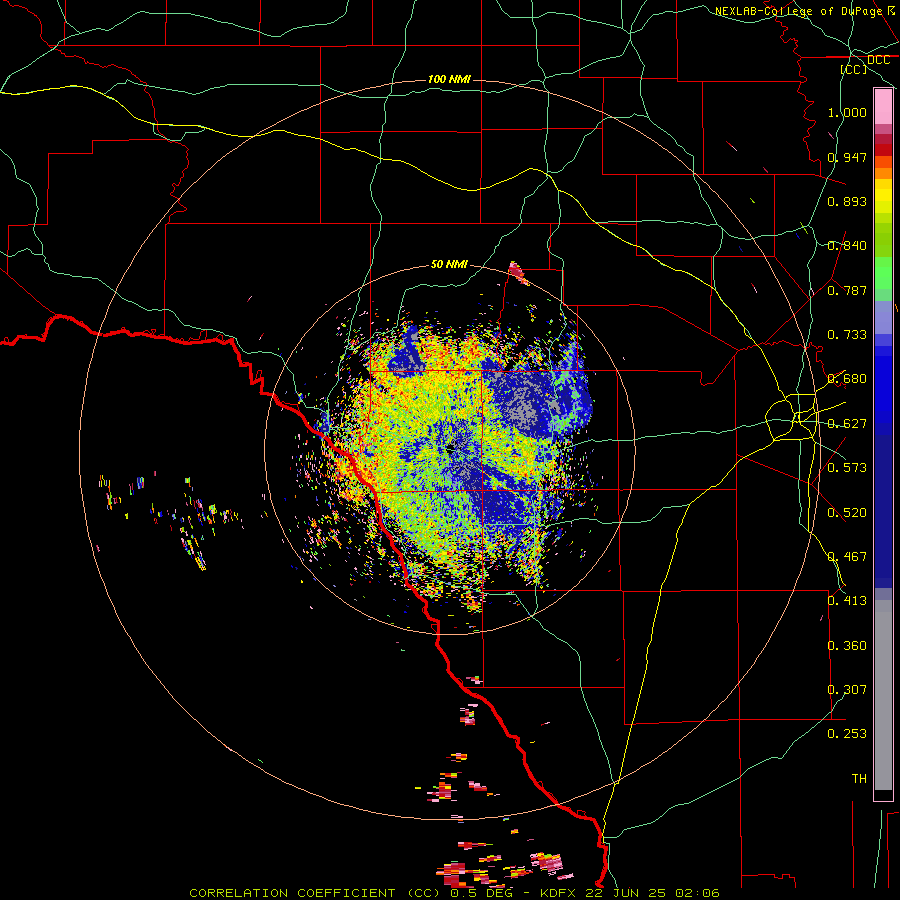Click the 0.253 scale value
Viewport: 900px width, 900px height.
click(x=847, y=734)
